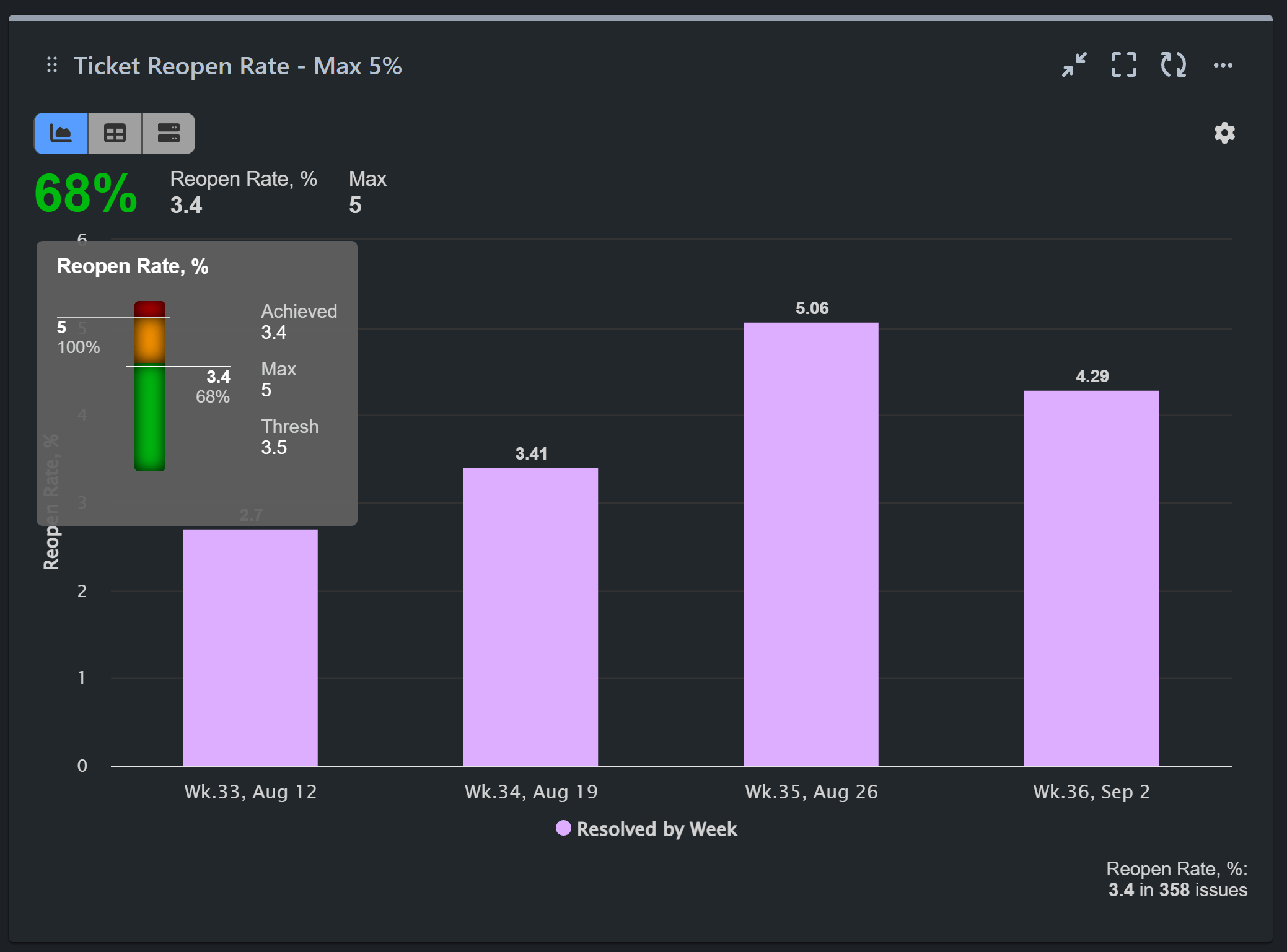1287x952 pixels.
Task: Collapse the gadget with the shrink arrows icon
Action: tap(1074, 65)
